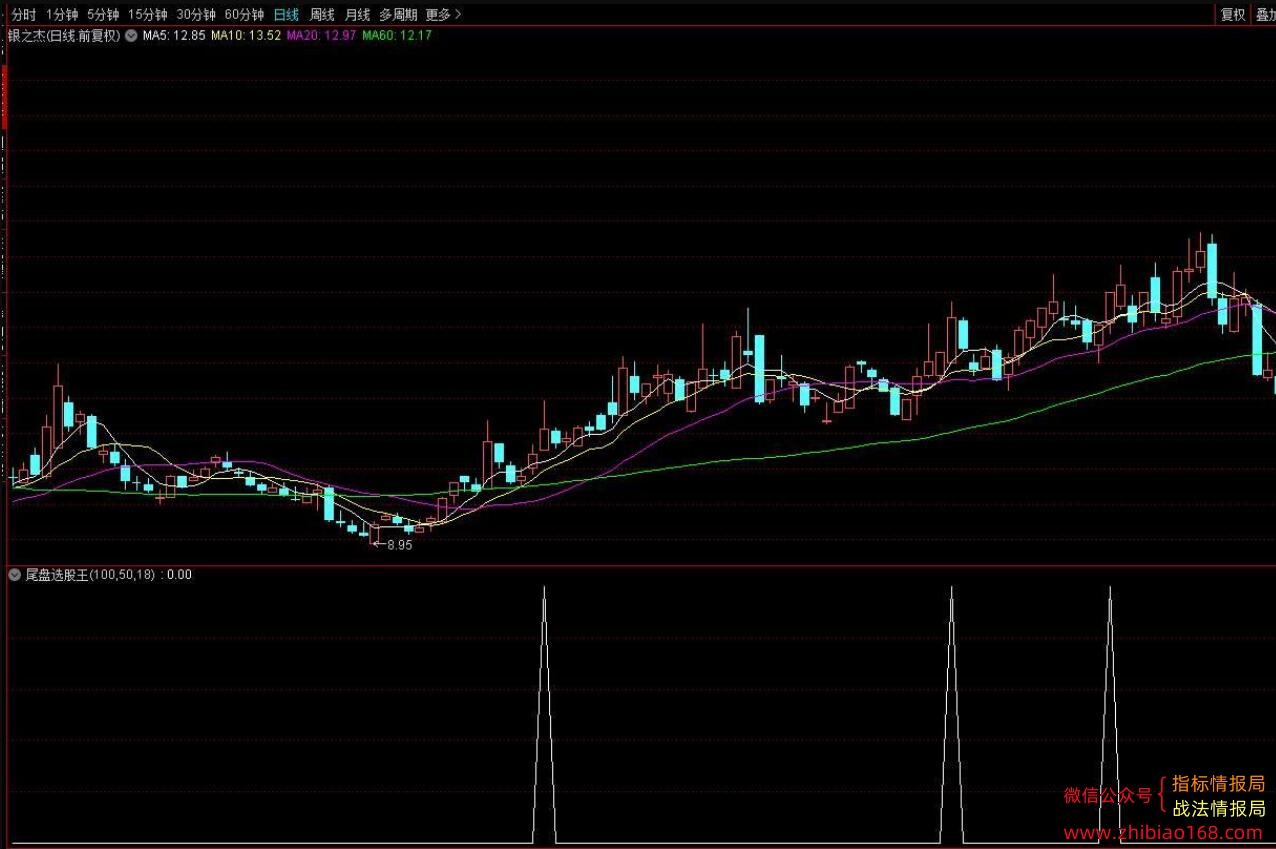This screenshot has height=849, width=1276.
Task: Click the MA60: 12.17 value label
Action: pos(397,36)
